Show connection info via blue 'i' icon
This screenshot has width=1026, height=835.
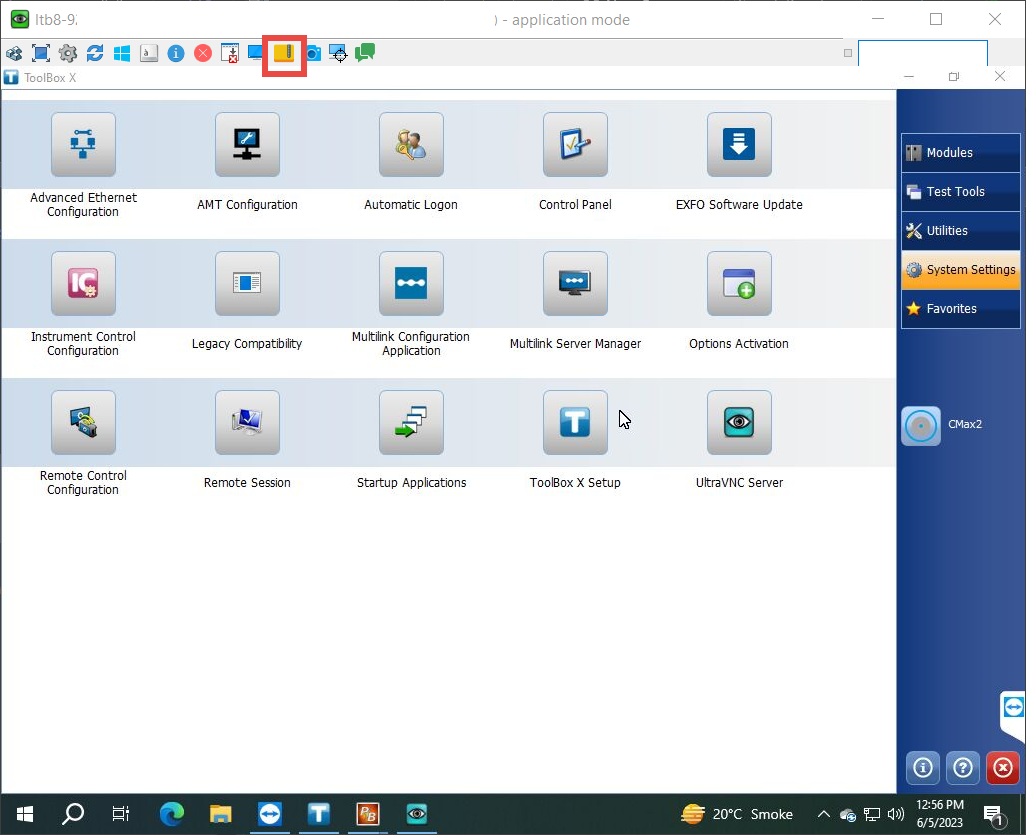[176, 53]
